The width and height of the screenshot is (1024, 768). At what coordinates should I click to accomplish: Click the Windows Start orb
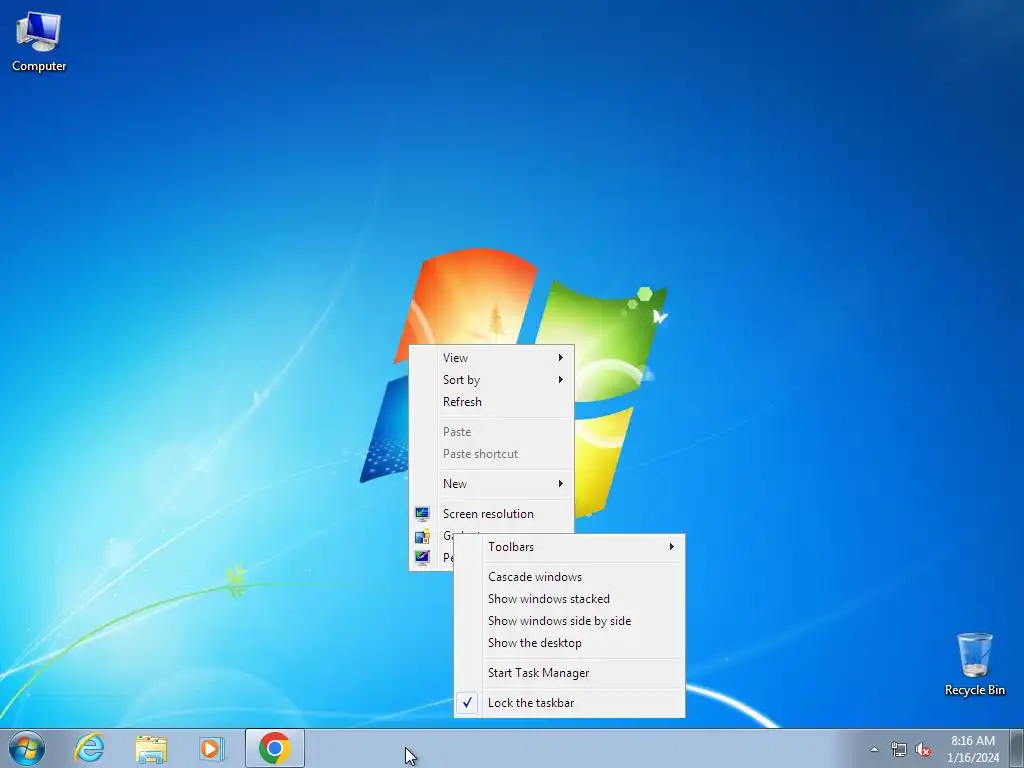click(x=27, y=748)
